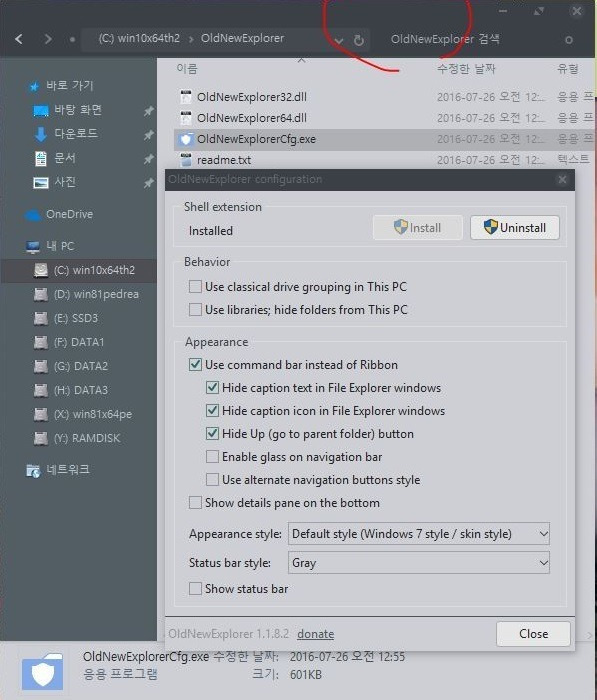The width and height of the screenshot is (597, 700).
Task: Select the OldNewExplorer64.dll file icon
Action: click(185, 118)
